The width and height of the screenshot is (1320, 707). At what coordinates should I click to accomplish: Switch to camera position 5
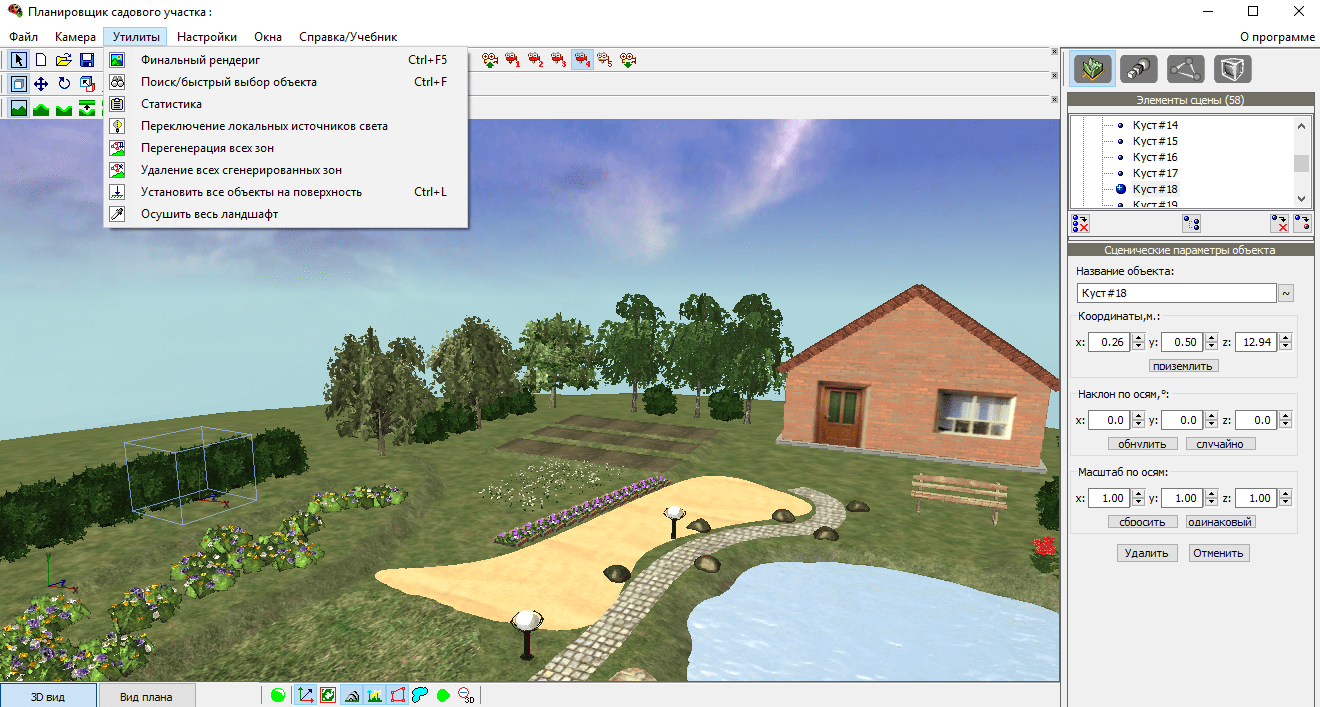coord(605,60)
